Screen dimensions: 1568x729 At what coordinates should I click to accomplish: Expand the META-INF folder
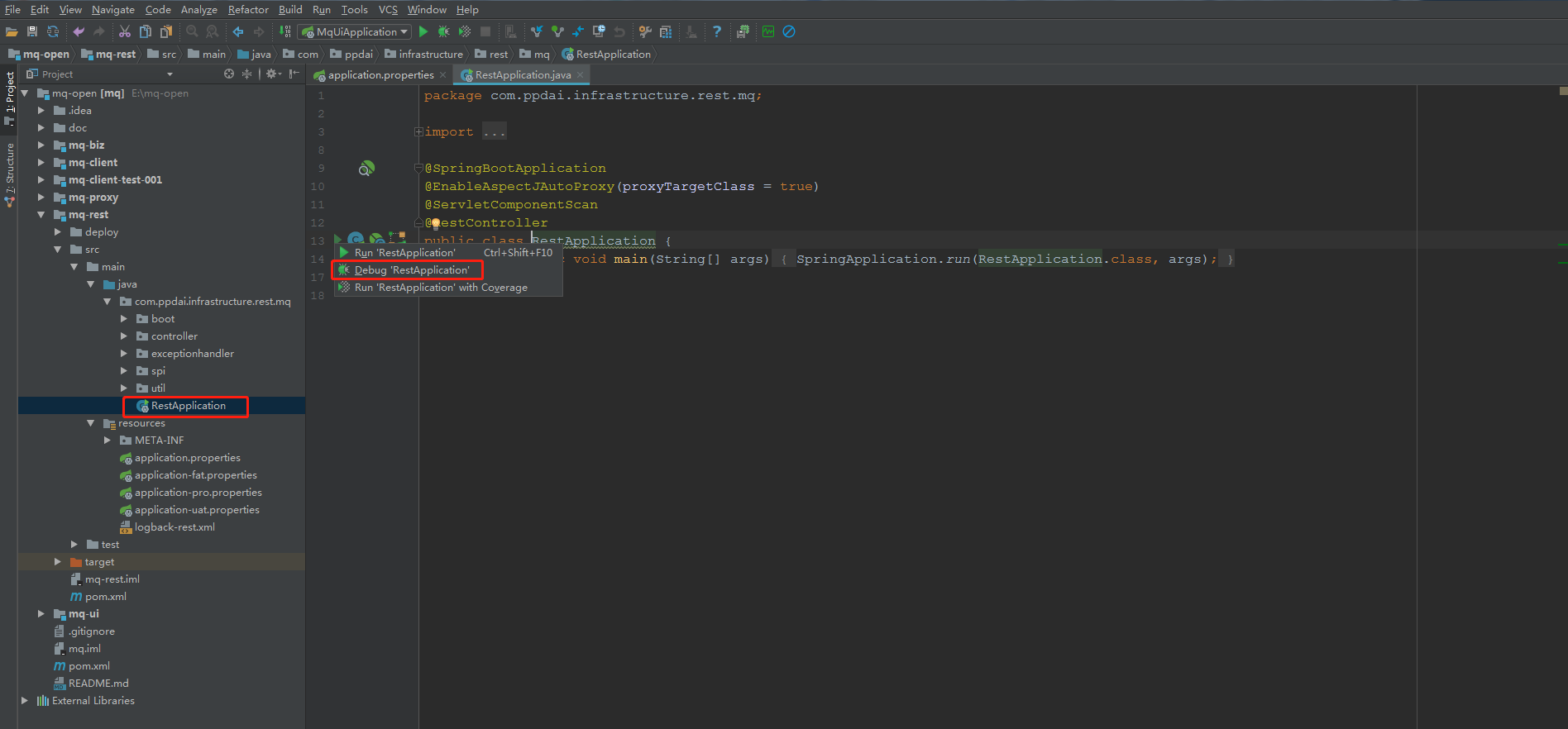[108, 441]
